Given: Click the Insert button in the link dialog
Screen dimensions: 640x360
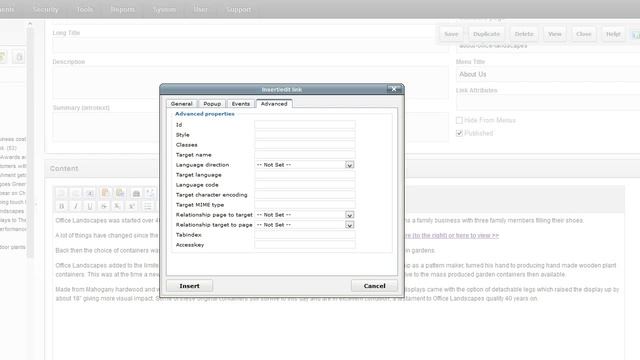Looking at the screenshot, I should [x=189, y=286].
